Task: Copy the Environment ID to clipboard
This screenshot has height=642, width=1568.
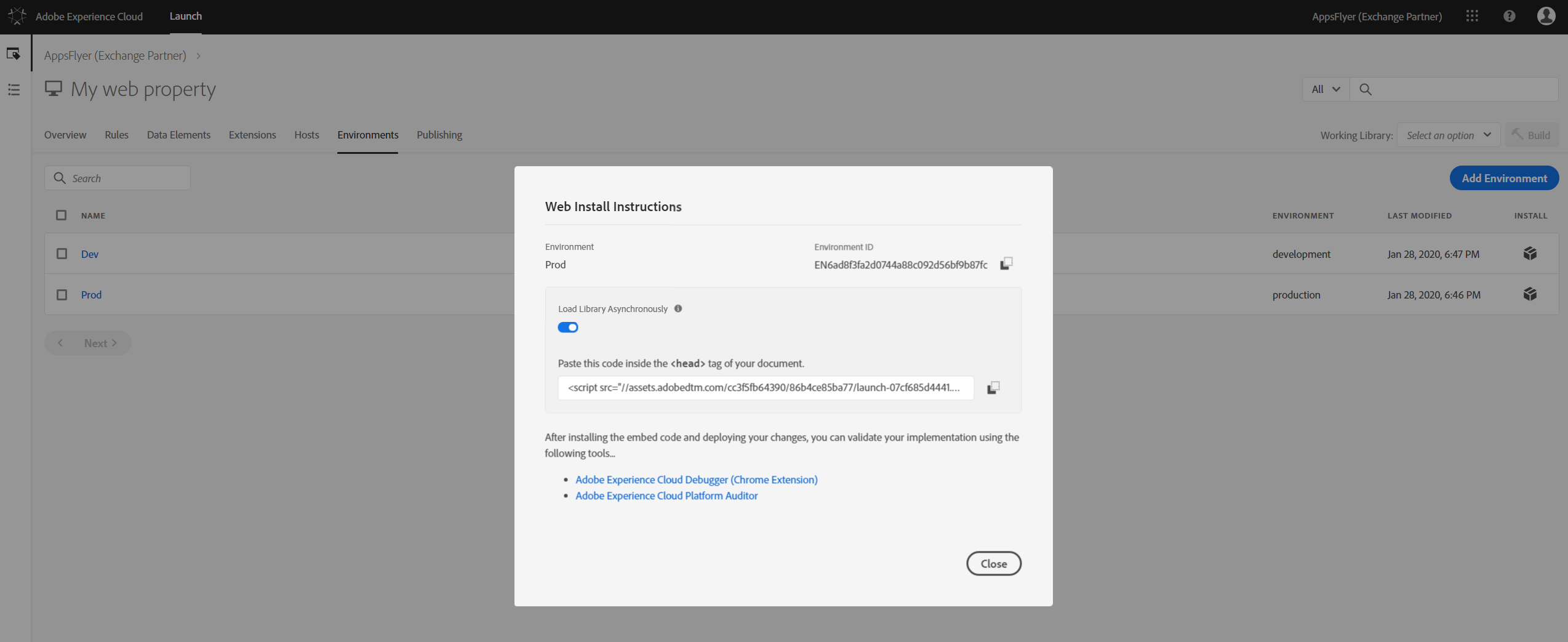Action: 1006,264
